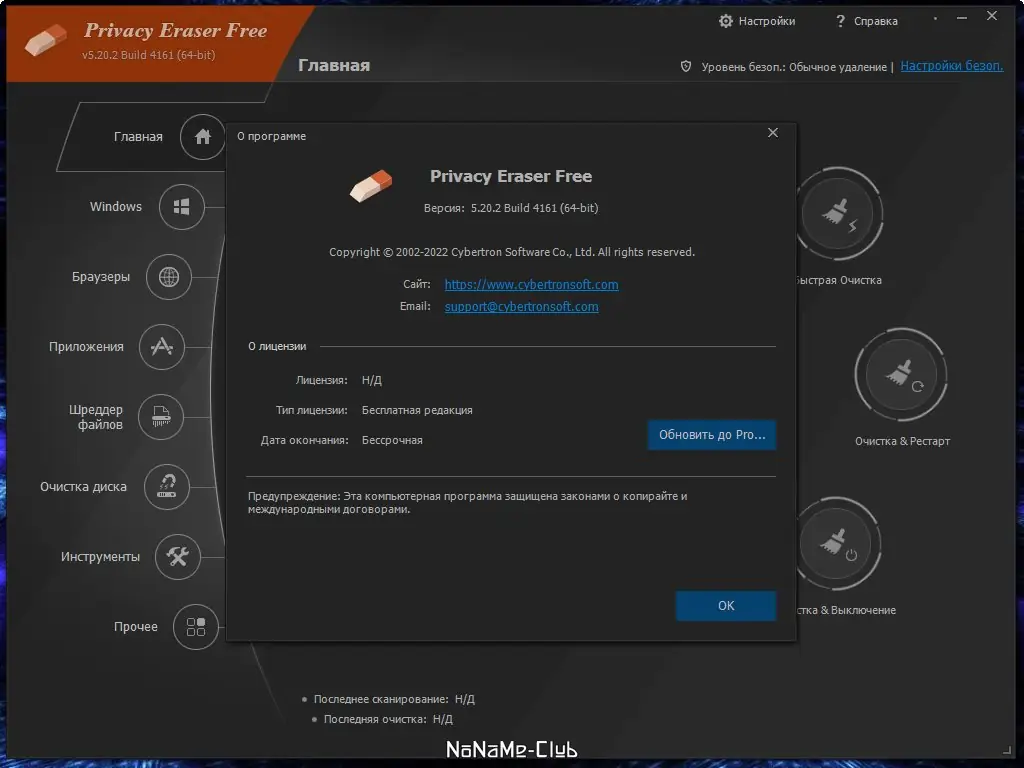Click the eraser logo in About dialog
Screen dimensions: 1024x768
[371, 186]
